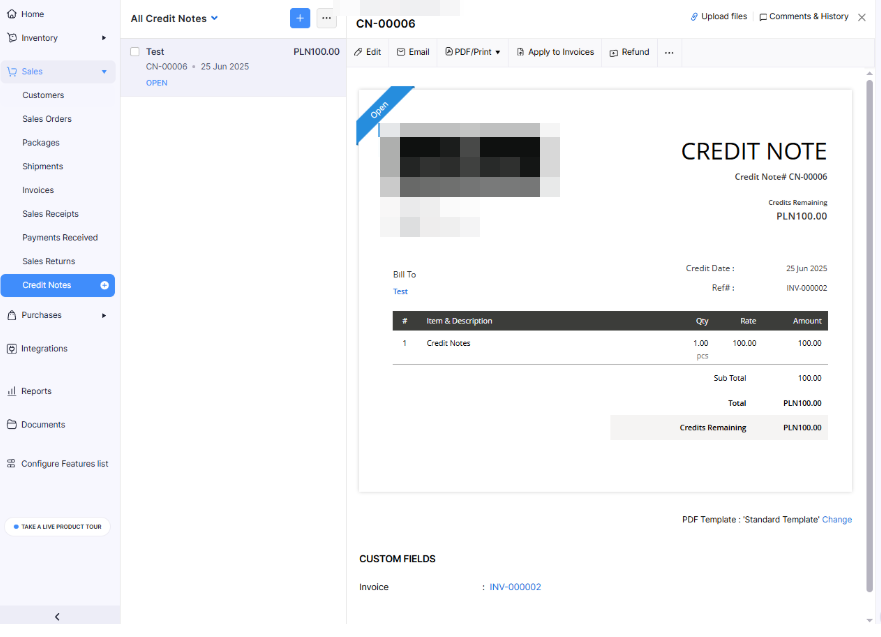
Task: Click the Documents folder icon
Action: pyautogui.click(x=14, y=424)
